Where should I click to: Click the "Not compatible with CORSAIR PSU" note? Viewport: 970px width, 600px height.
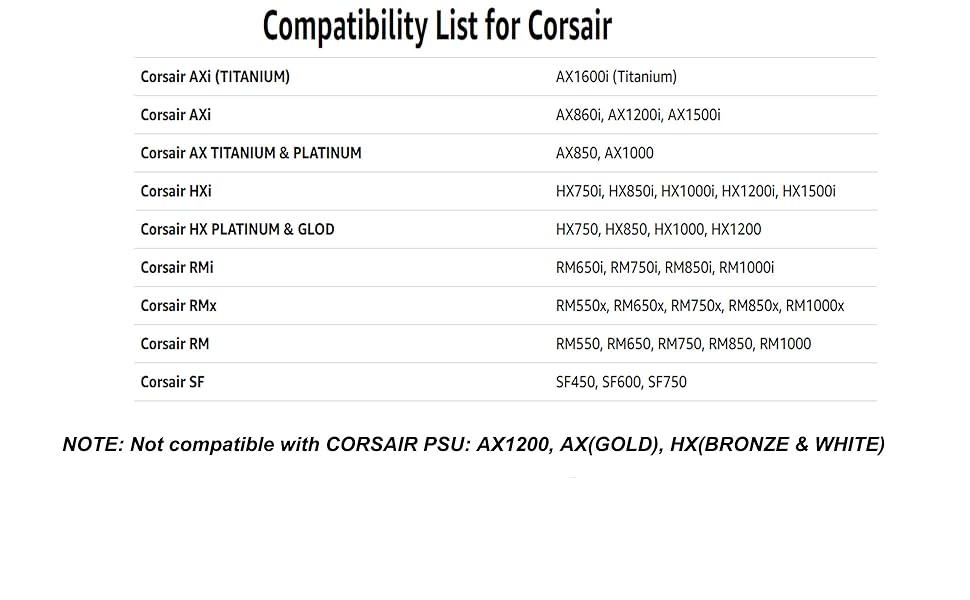[473, 445]
